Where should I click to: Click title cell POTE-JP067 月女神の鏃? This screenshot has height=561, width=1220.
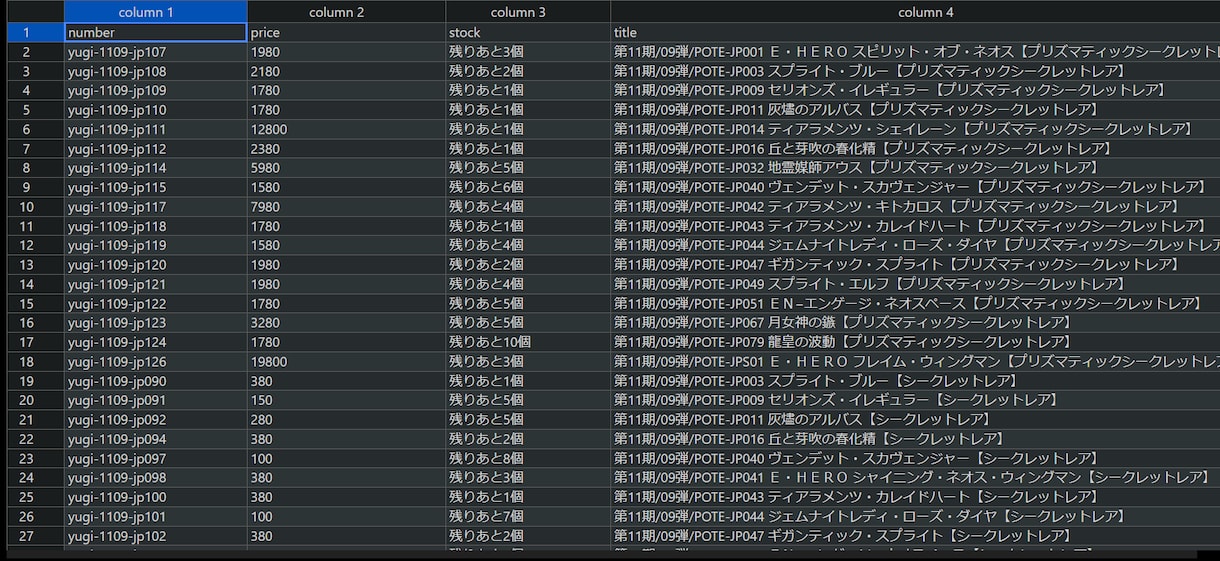915,323
